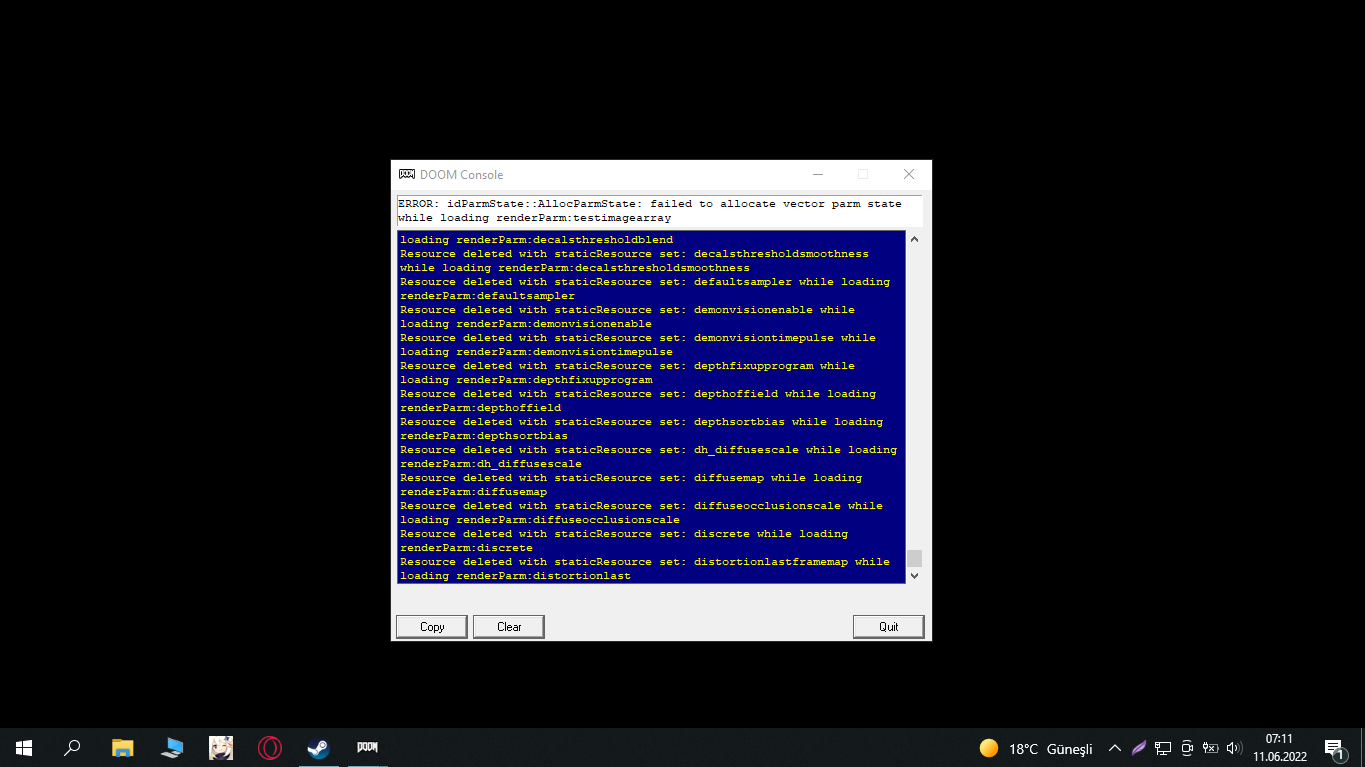Click the log line 'renderParm:depthsortbias'
The height and width of the screenshot is (767, 1365).
(x=484, y=436)
